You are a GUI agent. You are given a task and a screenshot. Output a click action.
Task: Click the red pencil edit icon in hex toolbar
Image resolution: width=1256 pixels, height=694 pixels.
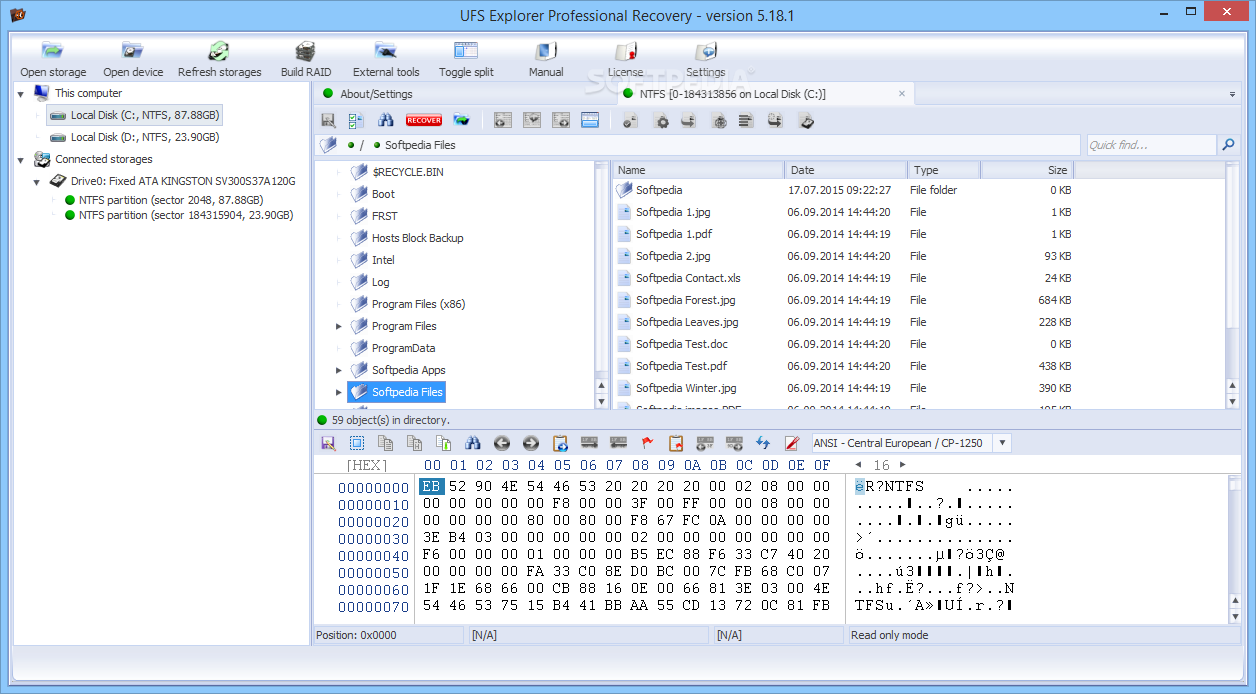pos(792,443)
